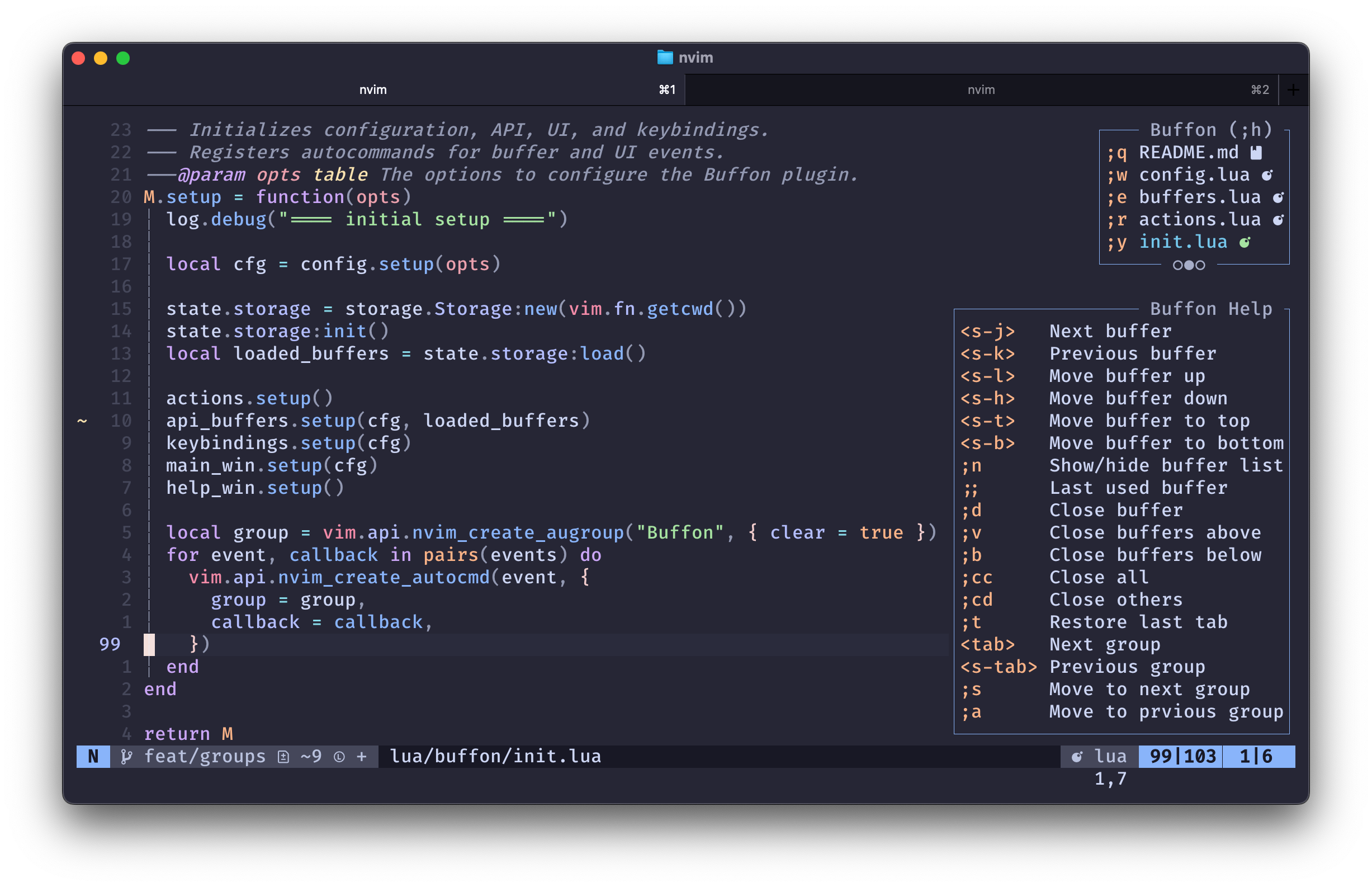
Task: Click the green Lua icon beside init.lua
Action: pos(1245,243)
